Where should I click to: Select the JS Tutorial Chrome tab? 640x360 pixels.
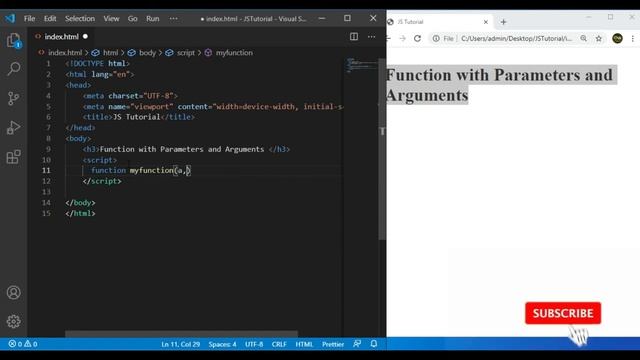(x=439, y=22)
